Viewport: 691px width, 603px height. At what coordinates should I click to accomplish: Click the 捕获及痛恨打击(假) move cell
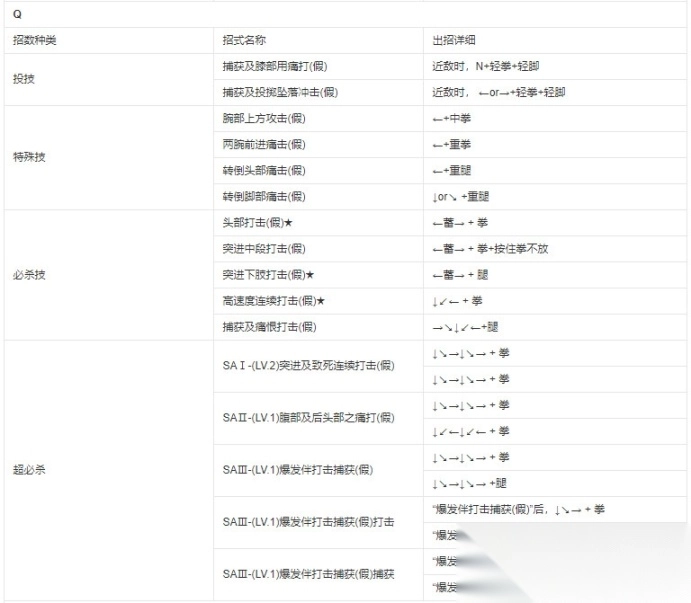(x=269, y=326)
